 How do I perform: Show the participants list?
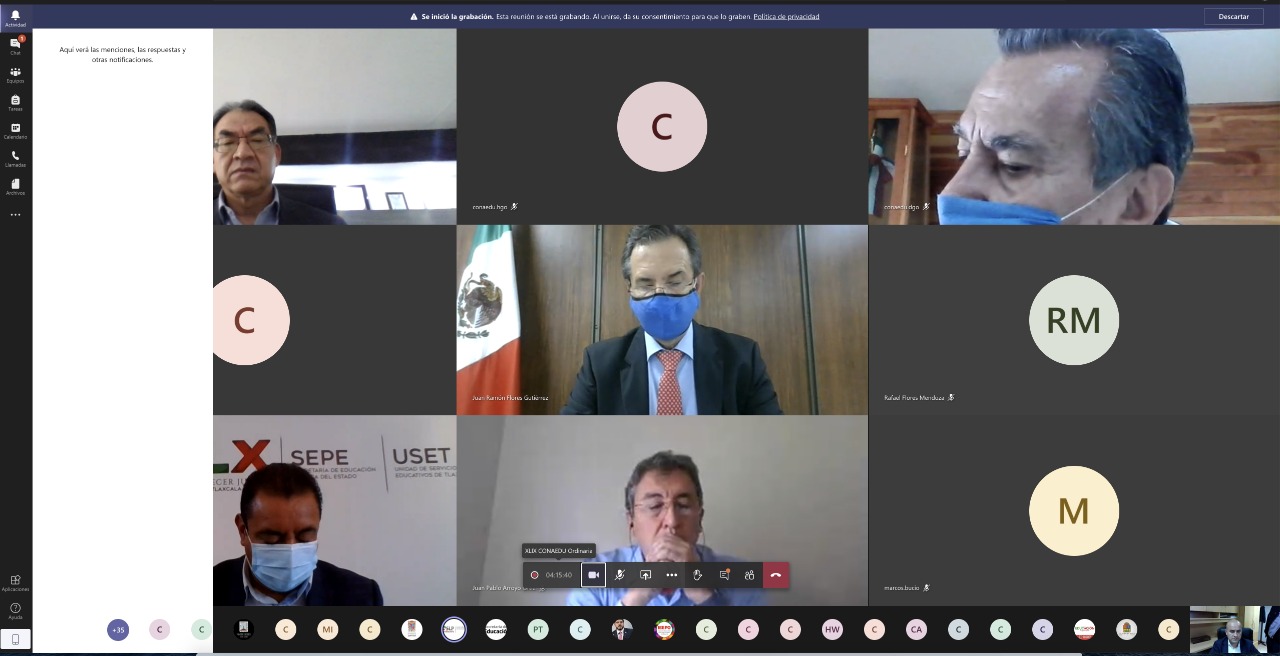tap(749, 575)
